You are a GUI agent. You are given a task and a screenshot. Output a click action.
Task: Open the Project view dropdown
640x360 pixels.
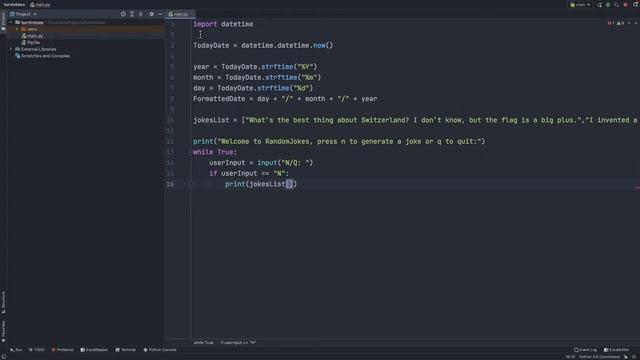tap(23, 14)
